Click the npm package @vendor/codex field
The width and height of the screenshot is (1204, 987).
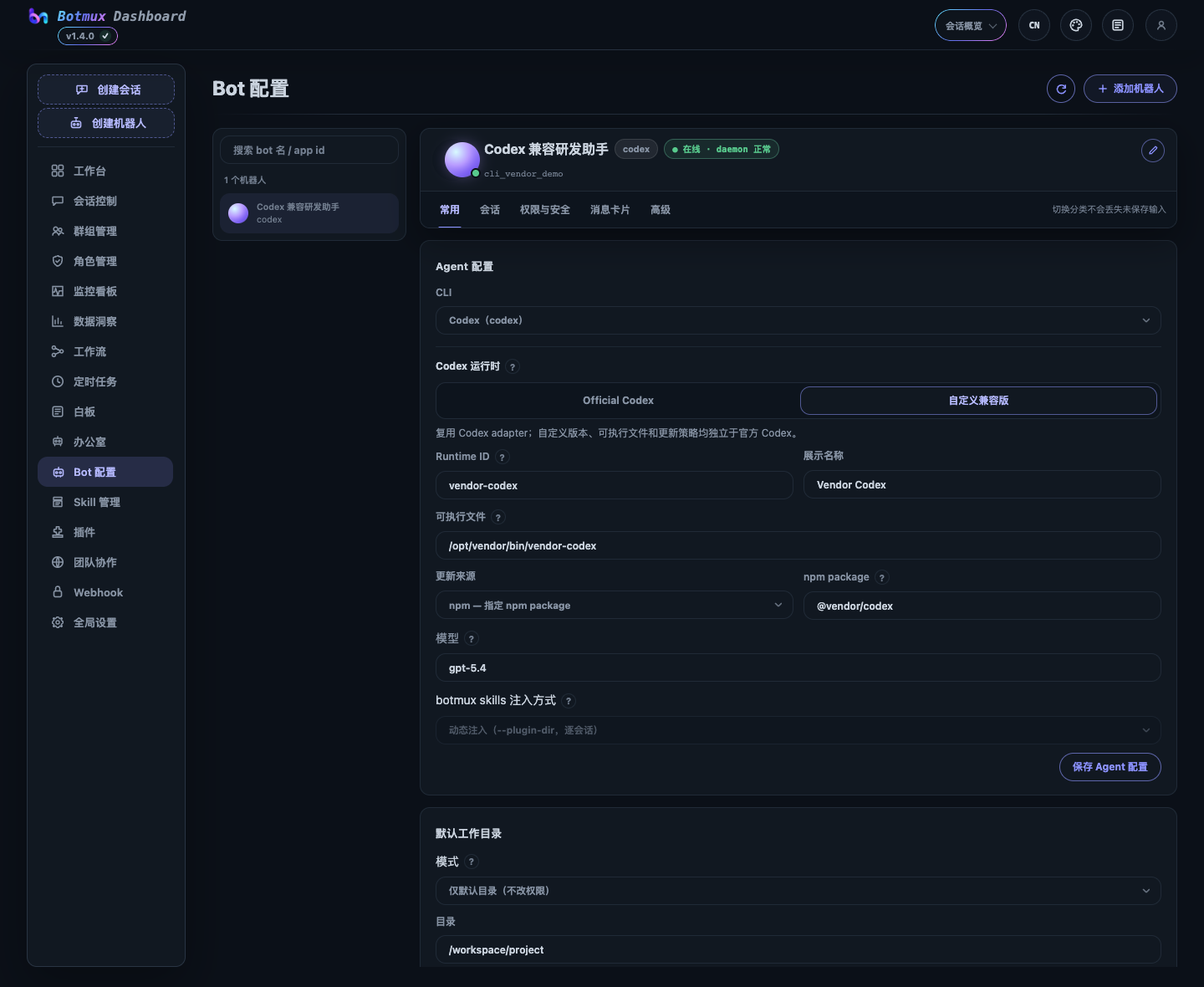982,606
